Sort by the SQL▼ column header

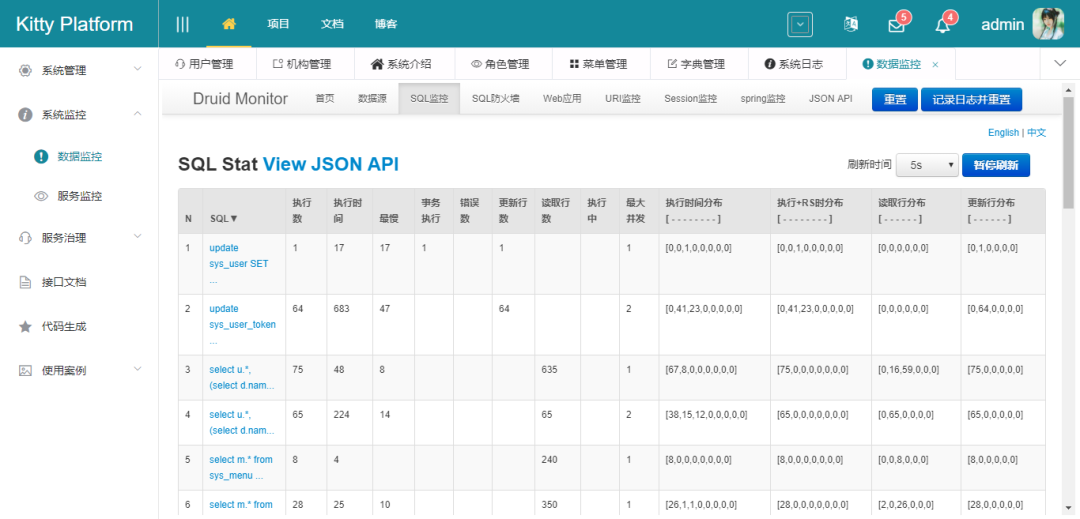tap(224, 218)
